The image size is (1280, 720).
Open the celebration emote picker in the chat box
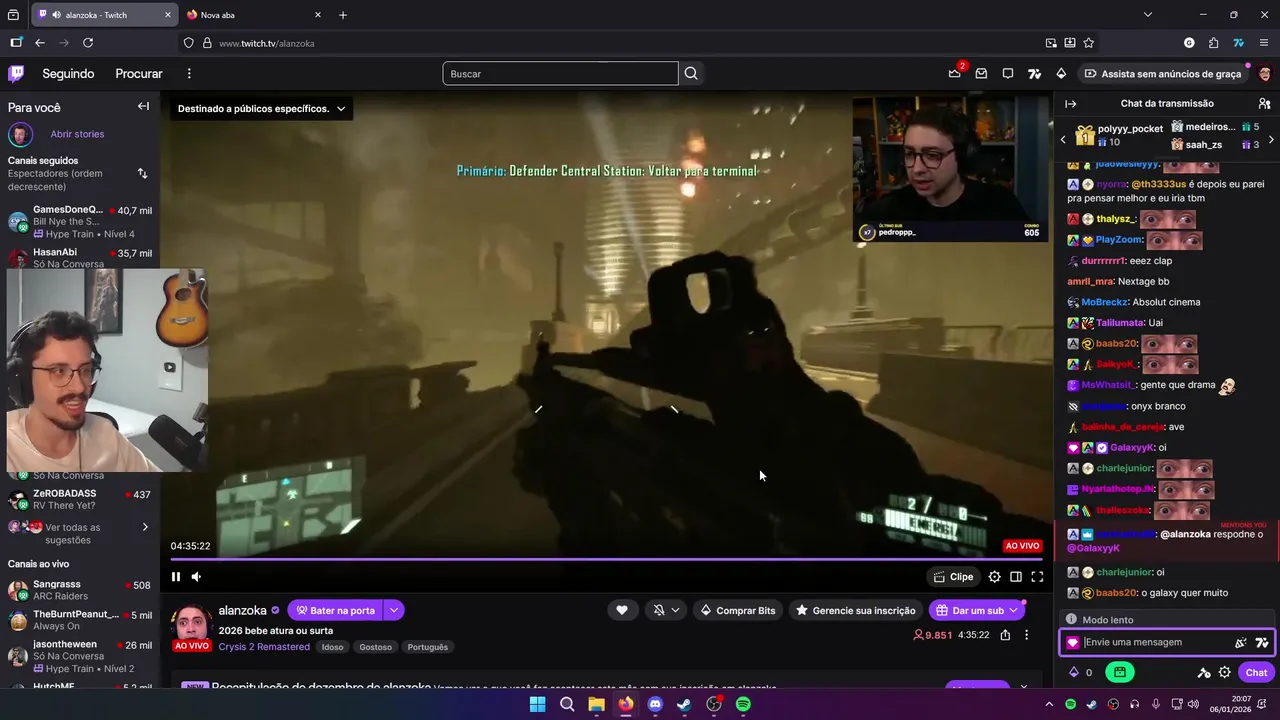tap(1241, 642)
